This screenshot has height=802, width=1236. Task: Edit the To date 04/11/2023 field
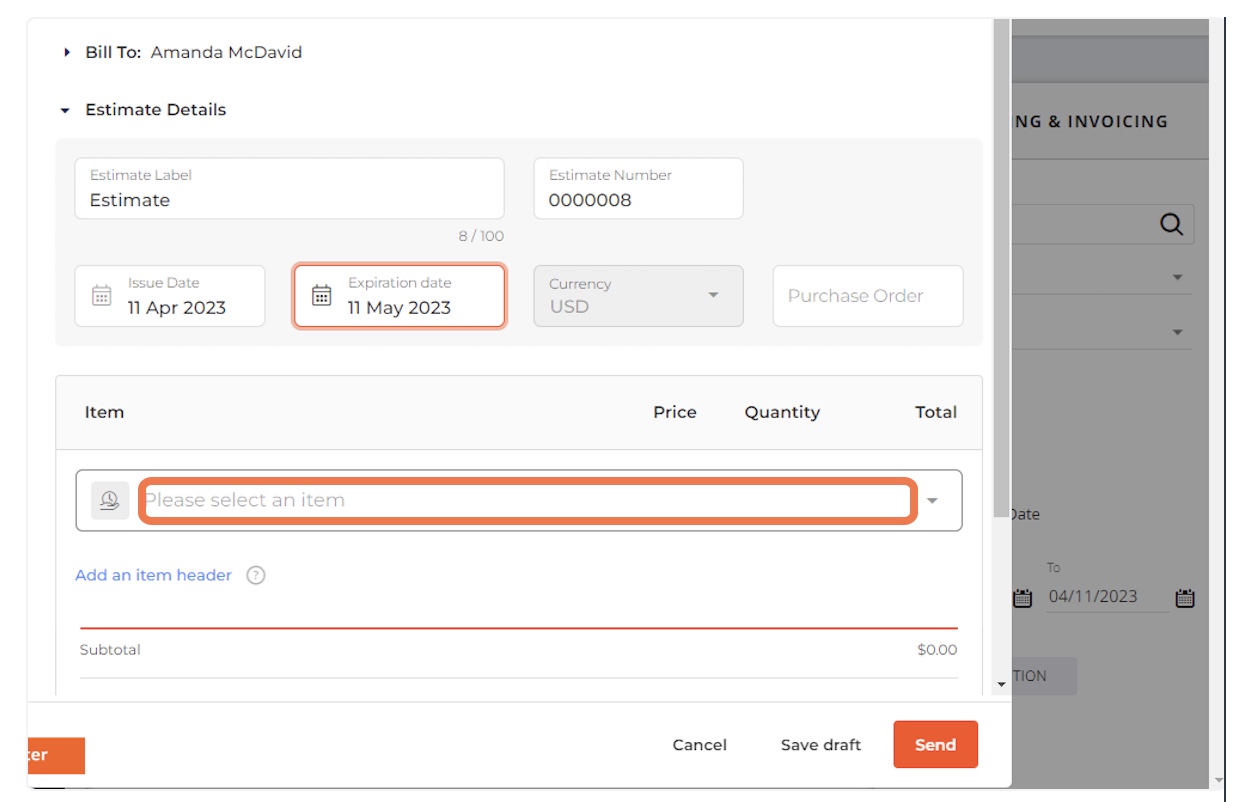tap(1106, 597)
